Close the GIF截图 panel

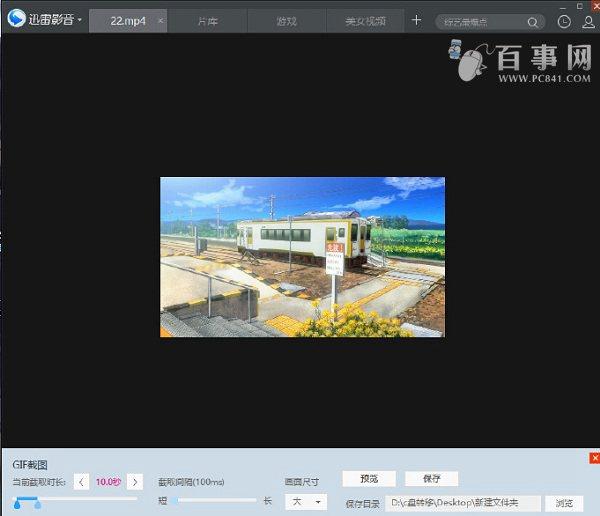pyautogui.click(x=595, y=458)
